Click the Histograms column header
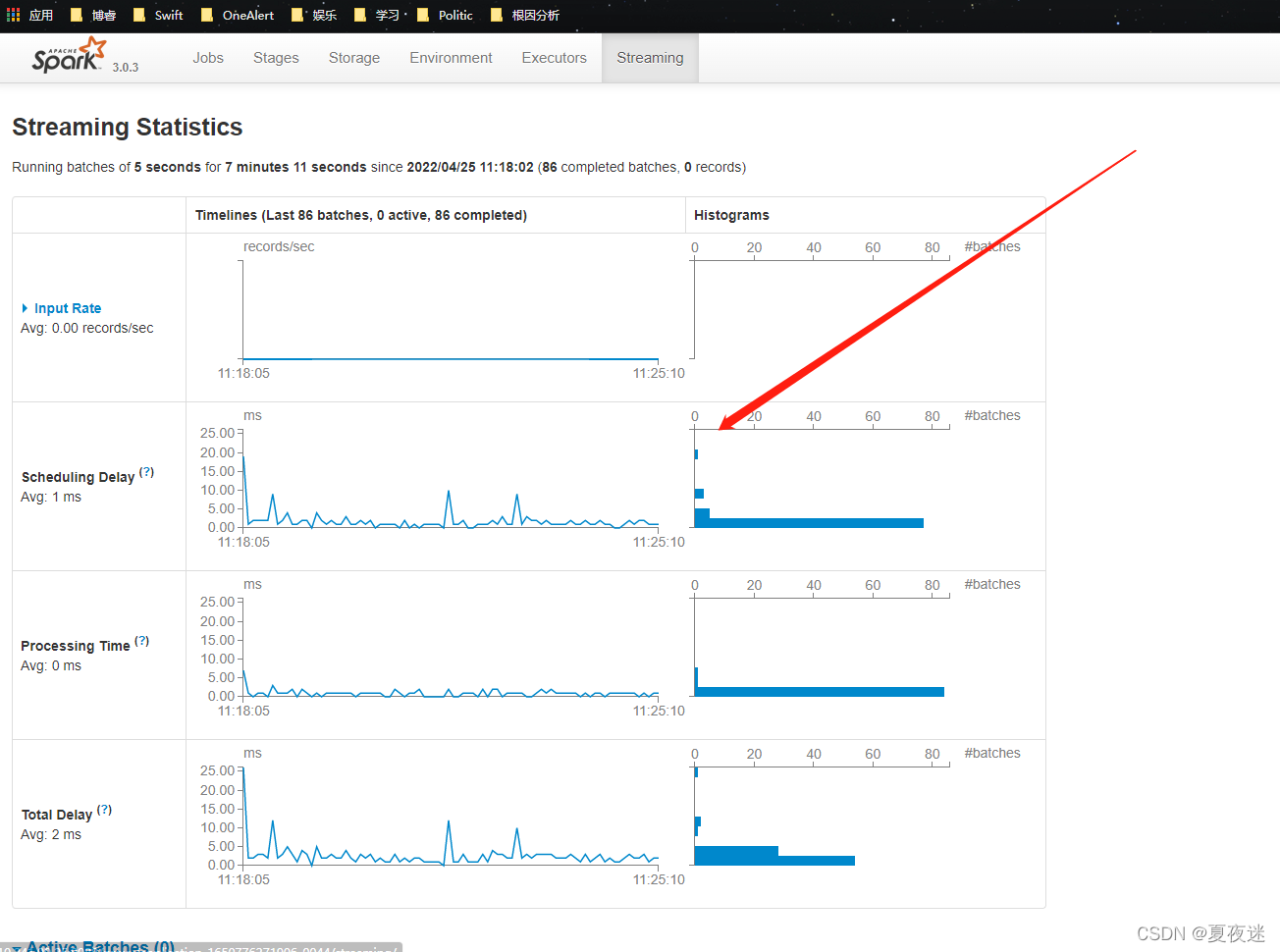Viewport: 1280px width, 952px height. point(731,215)
